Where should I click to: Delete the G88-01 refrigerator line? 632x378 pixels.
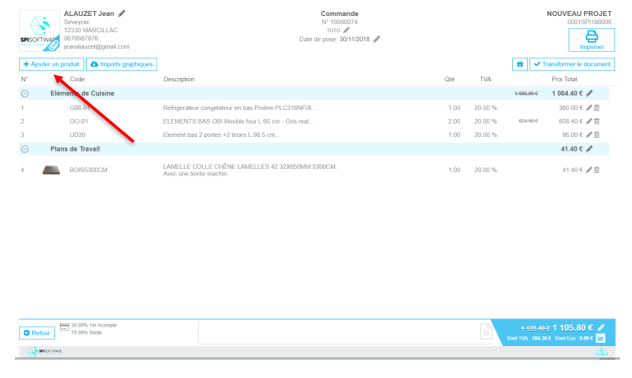(597, 108)
